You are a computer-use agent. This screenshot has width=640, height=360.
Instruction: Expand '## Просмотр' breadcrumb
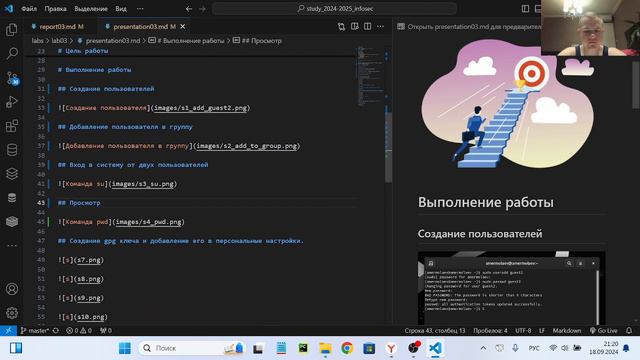(257, 41)
